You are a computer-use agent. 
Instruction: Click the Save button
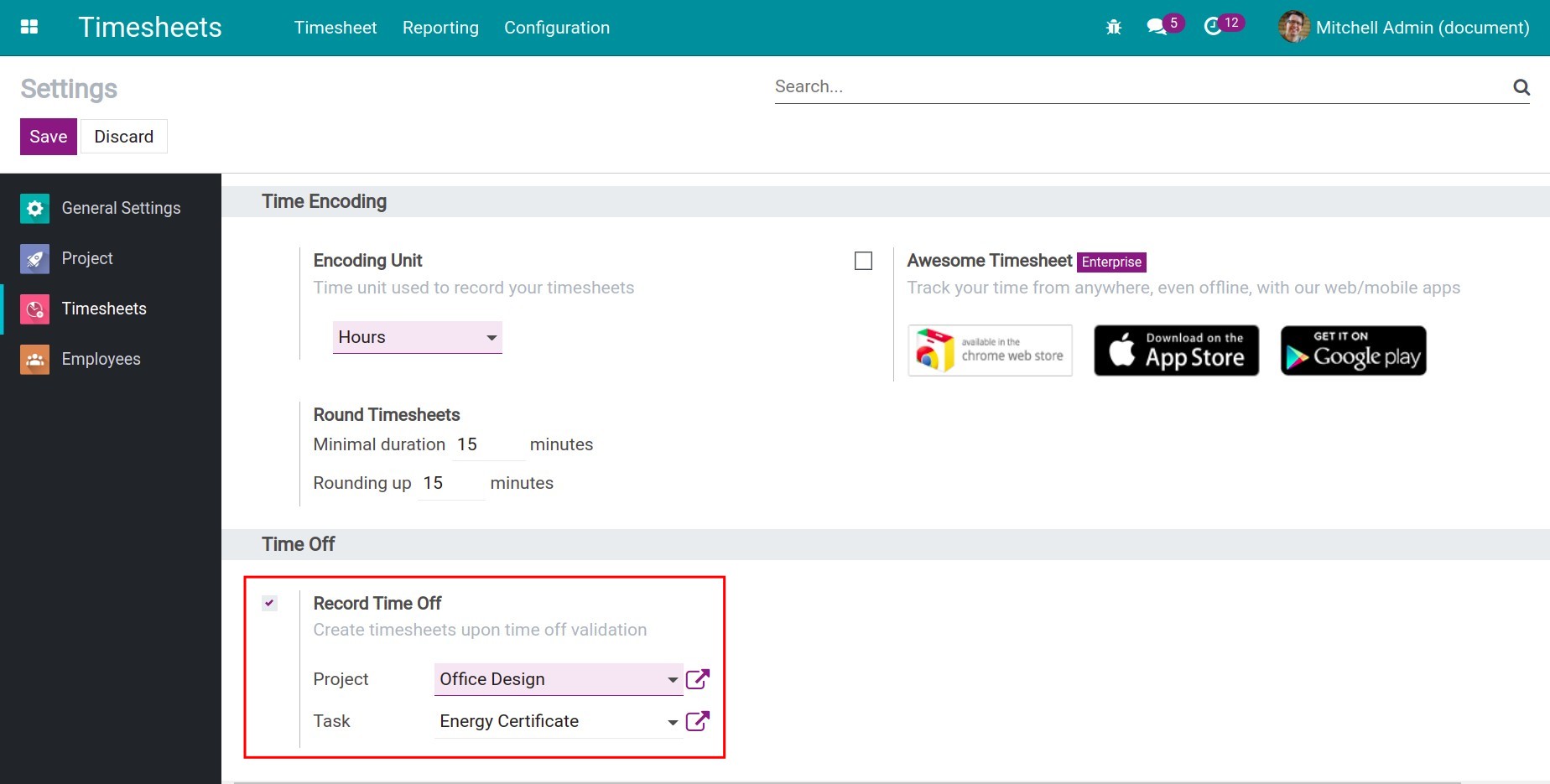point(49,137)
